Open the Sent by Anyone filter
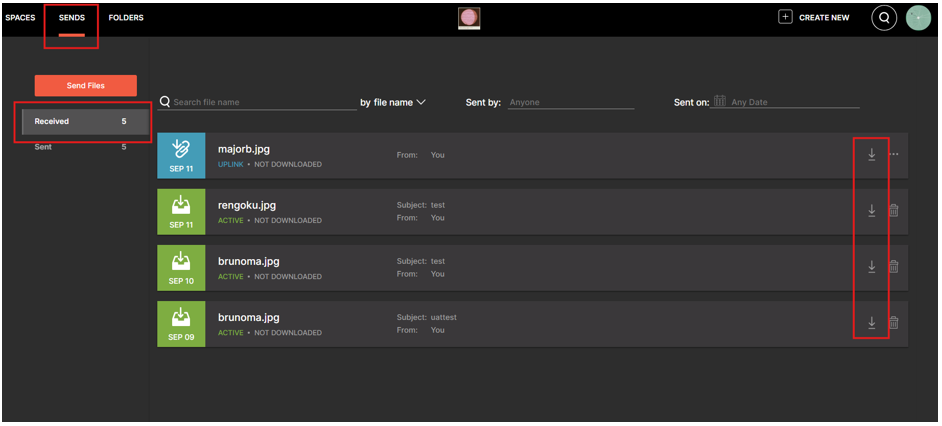 [x=570, y=102]
